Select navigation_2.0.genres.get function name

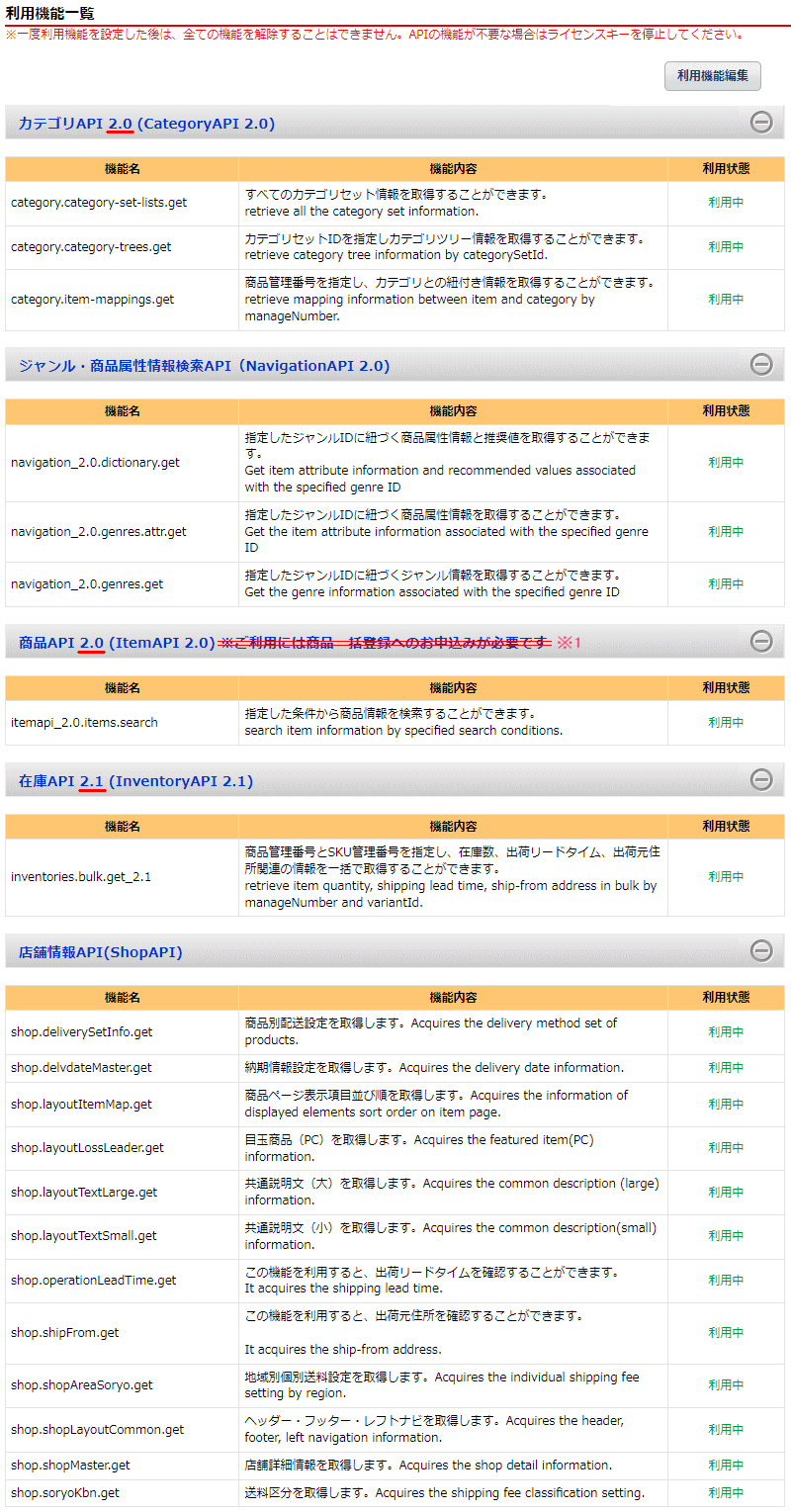(87, 584)
